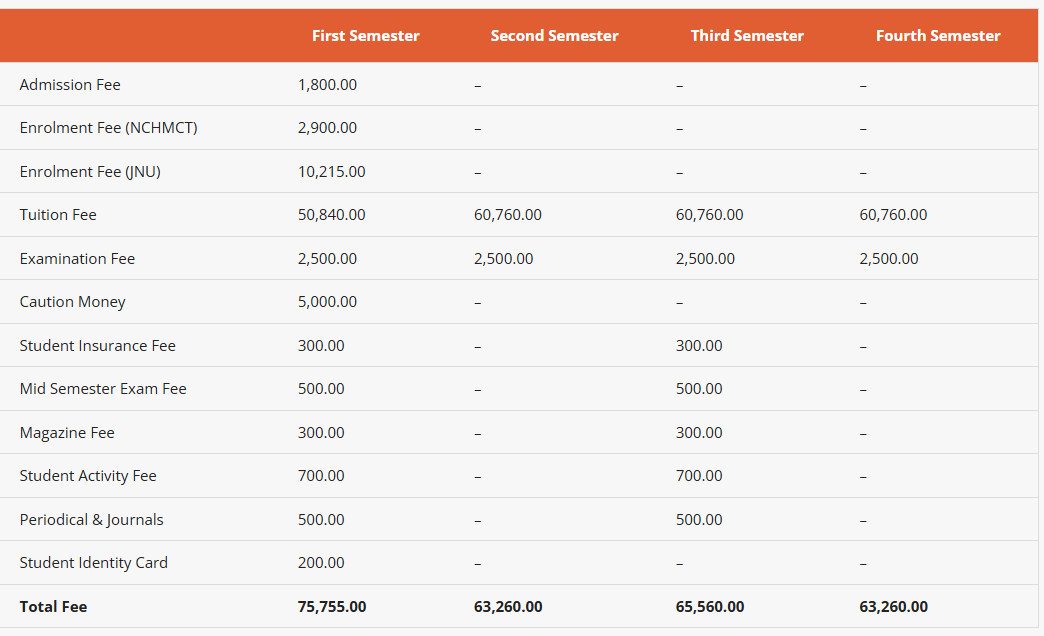
Task: Click the Caution Money row label
Action: (x=72, y=302)
